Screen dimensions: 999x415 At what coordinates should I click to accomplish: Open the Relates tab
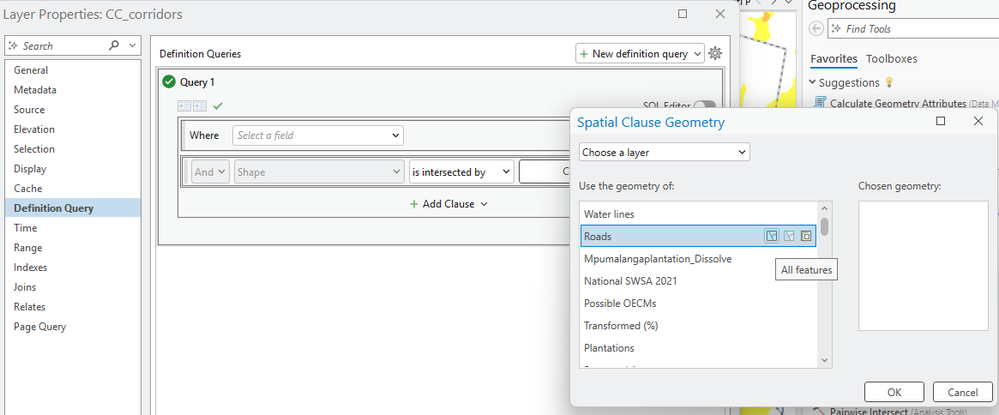pos(29,307)
